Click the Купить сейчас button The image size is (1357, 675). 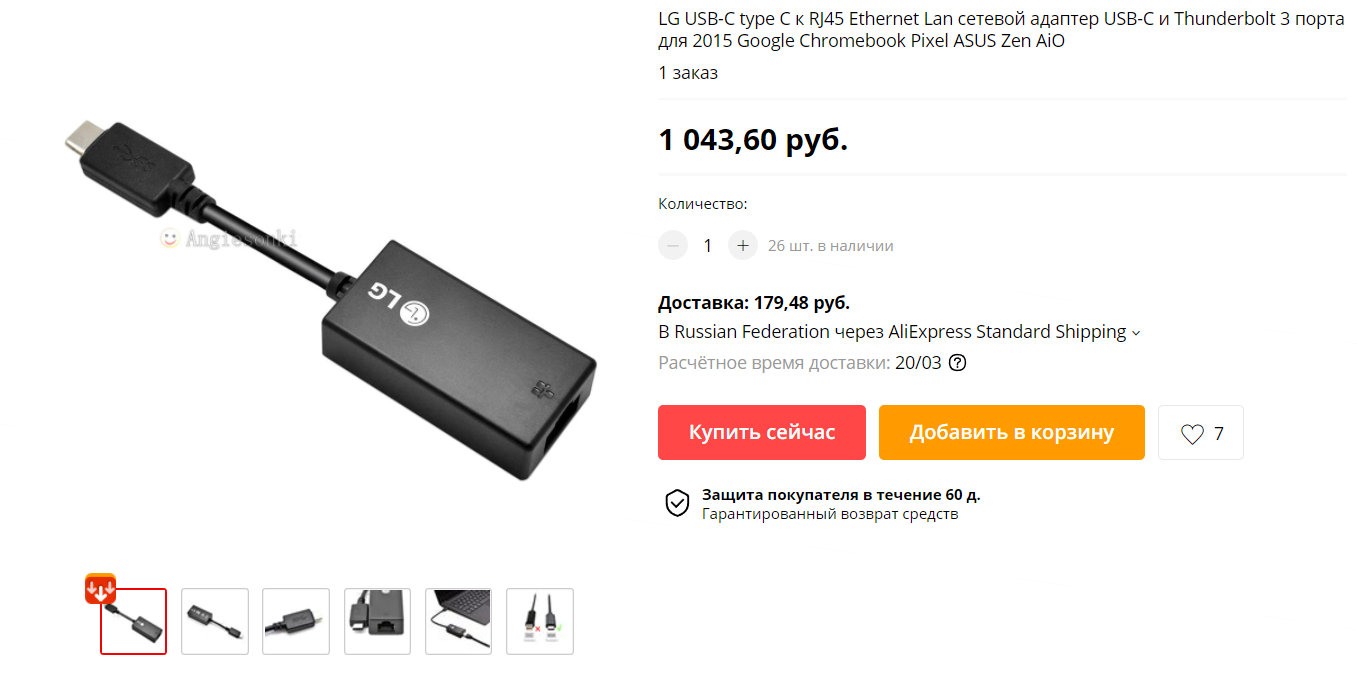coord(762,432)
